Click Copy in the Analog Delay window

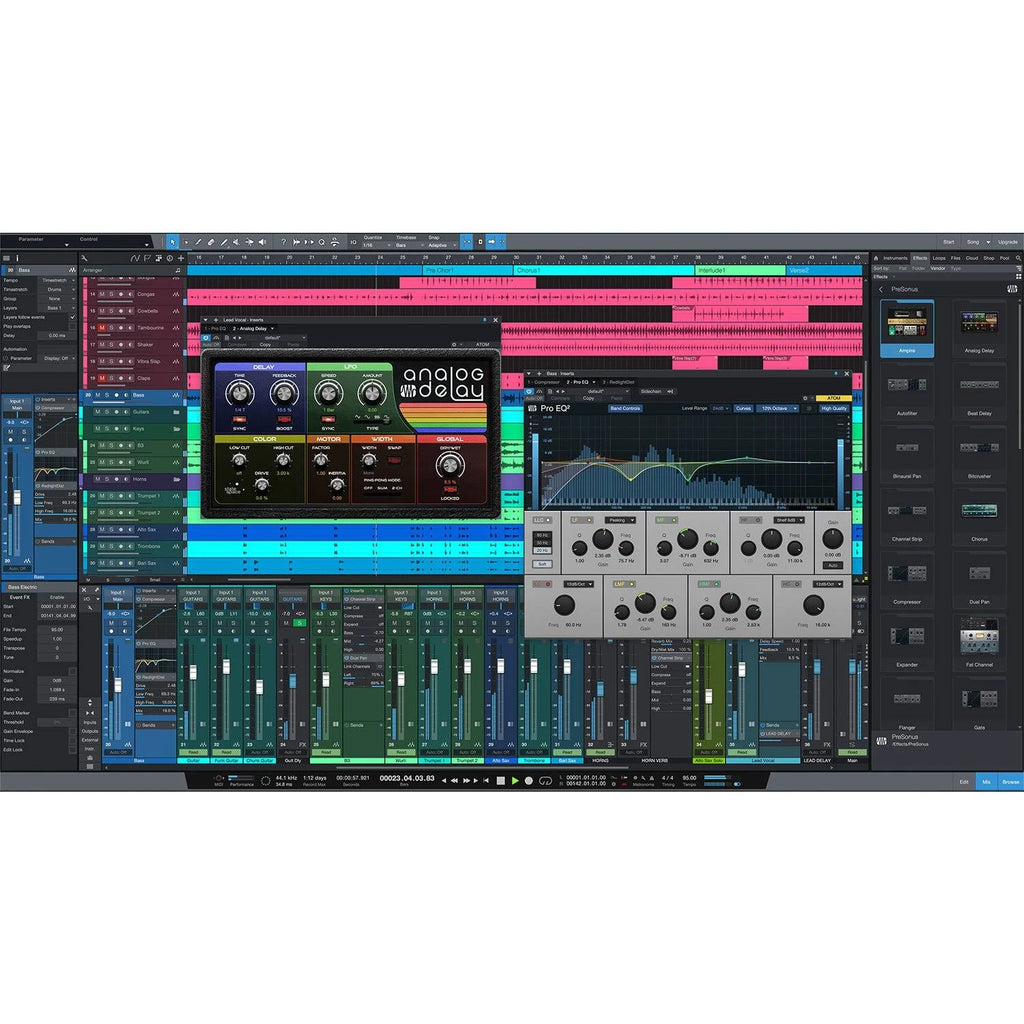pyautogui.click(x=265, y=345)
